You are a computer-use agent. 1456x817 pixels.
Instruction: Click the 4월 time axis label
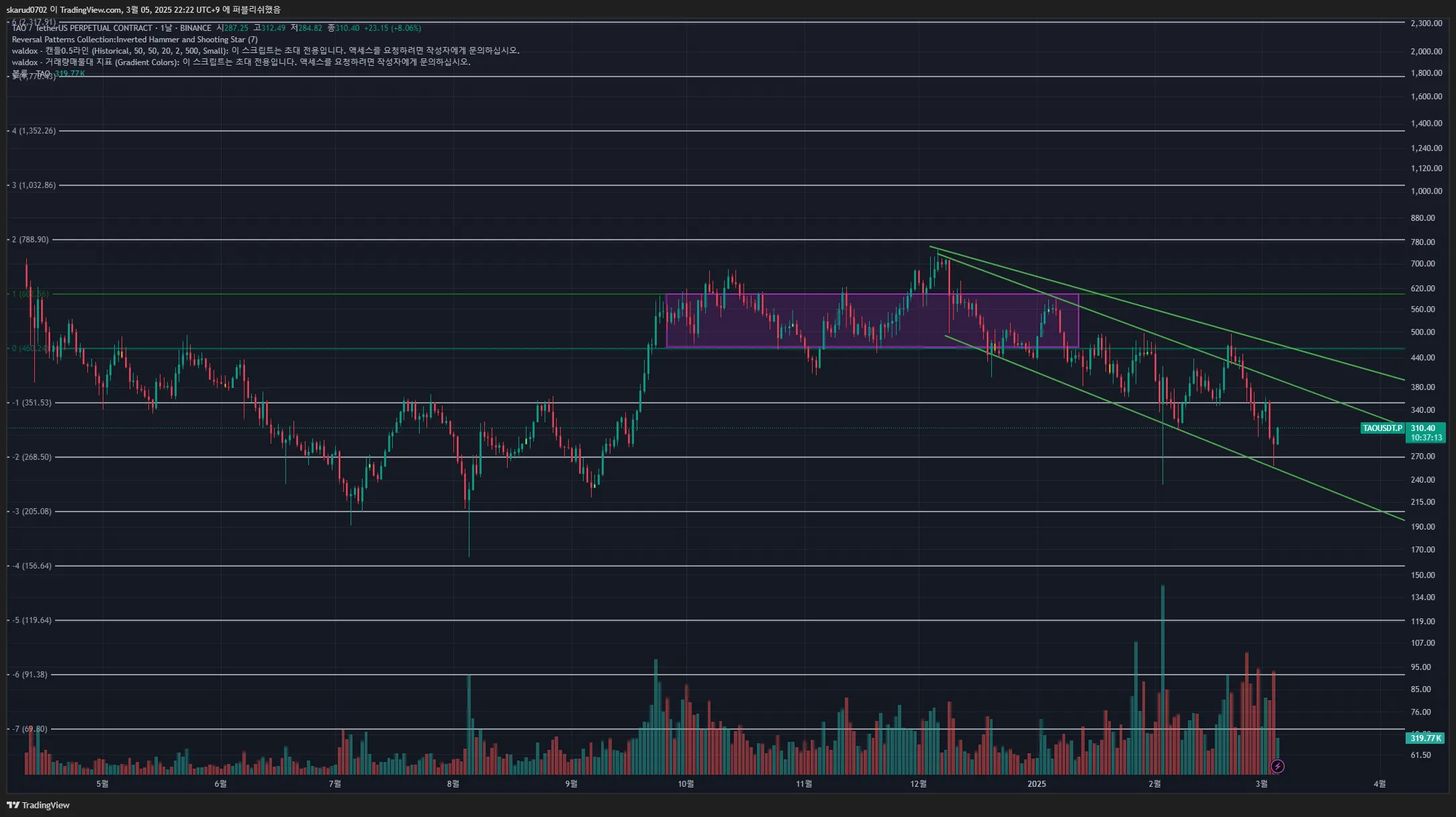tap(1379, 784)
